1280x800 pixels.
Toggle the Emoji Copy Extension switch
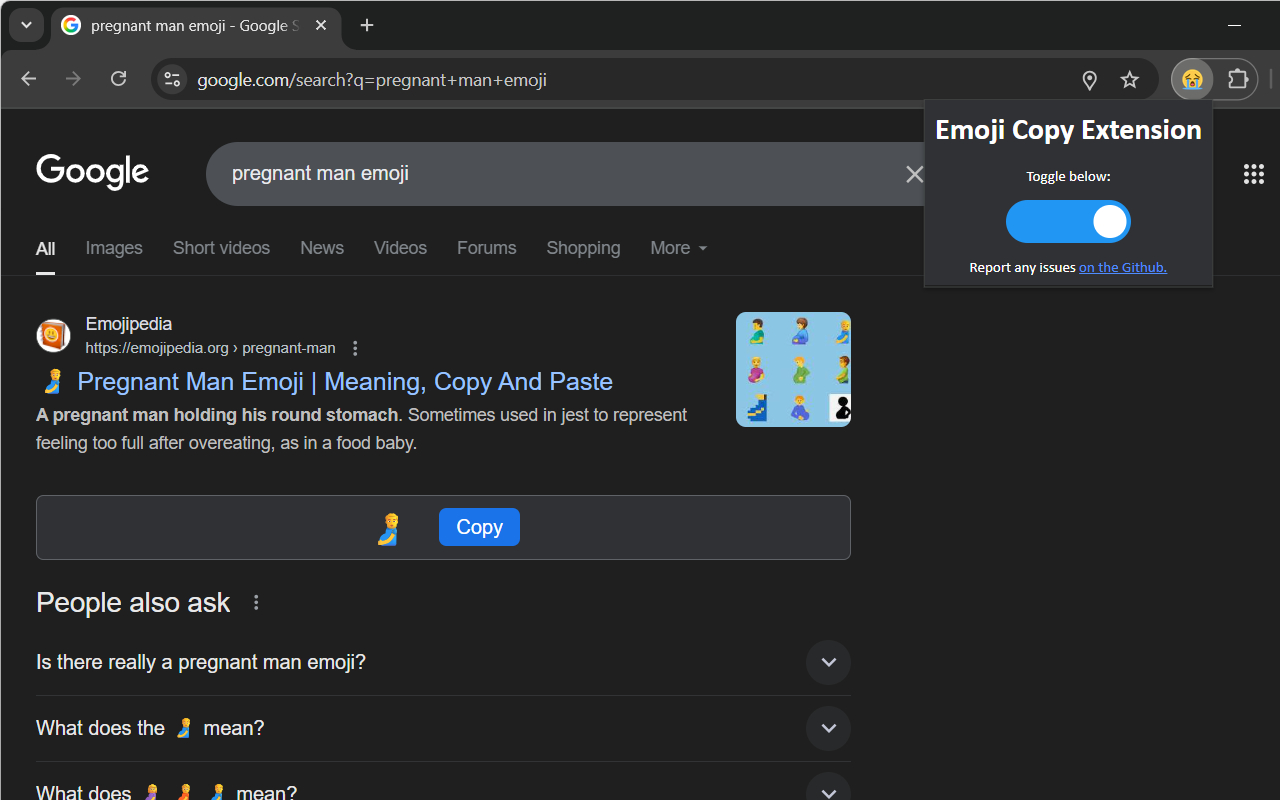tap(1067, 222)
